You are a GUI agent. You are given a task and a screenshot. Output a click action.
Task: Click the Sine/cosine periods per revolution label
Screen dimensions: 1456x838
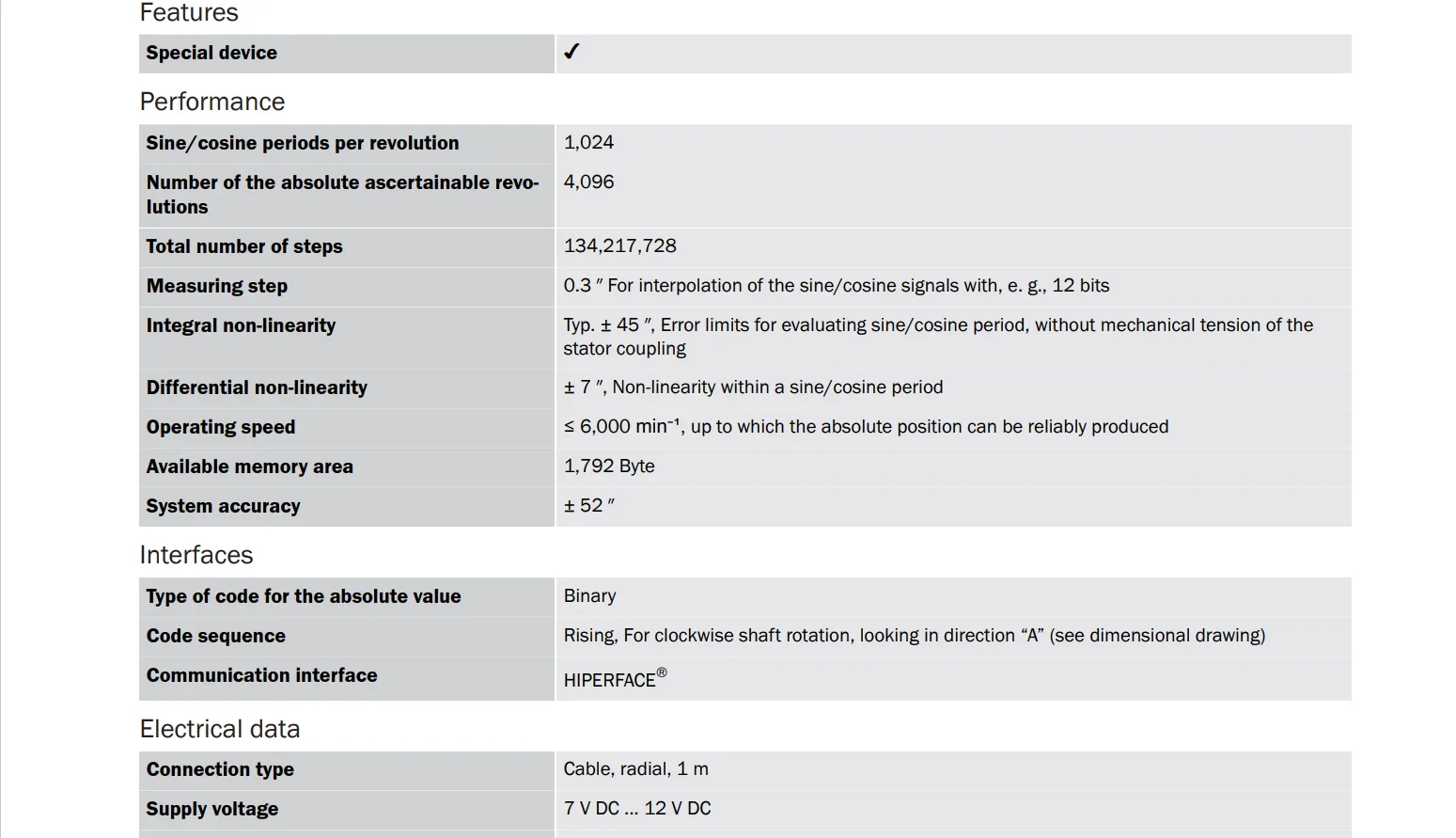(x=303, y=143)
